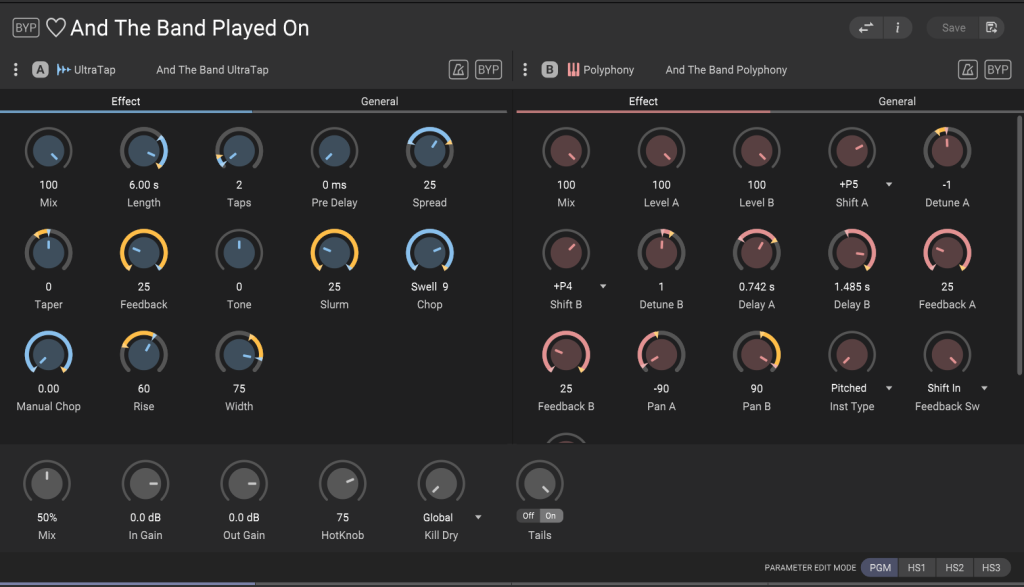
Task: Click the HotKnob control
Action: (342, 484)
